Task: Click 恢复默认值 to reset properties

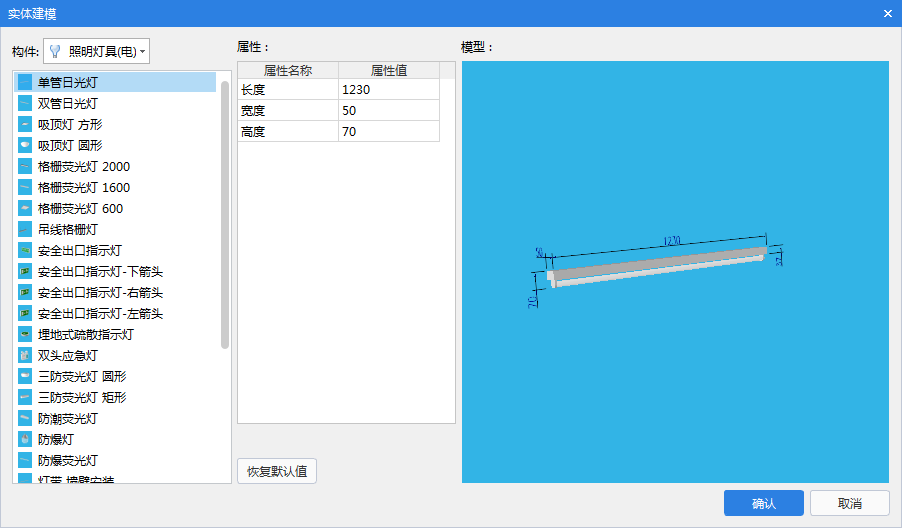Action: 277,471
